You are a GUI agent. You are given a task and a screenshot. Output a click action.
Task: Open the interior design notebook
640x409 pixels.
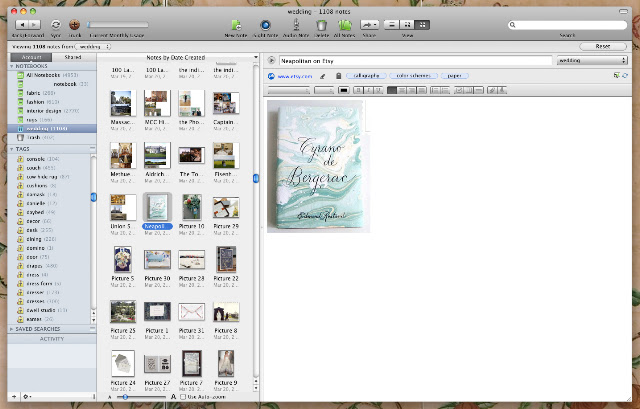coord(52,111)
